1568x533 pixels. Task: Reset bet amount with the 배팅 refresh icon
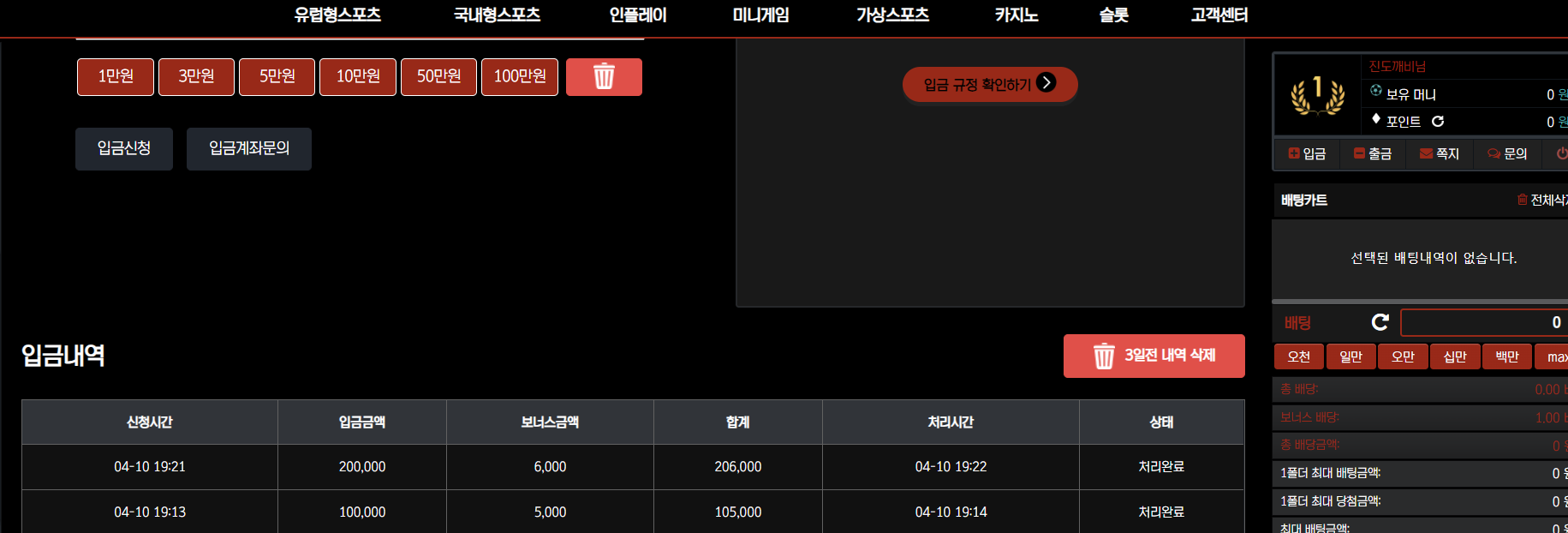(1380, 322)
